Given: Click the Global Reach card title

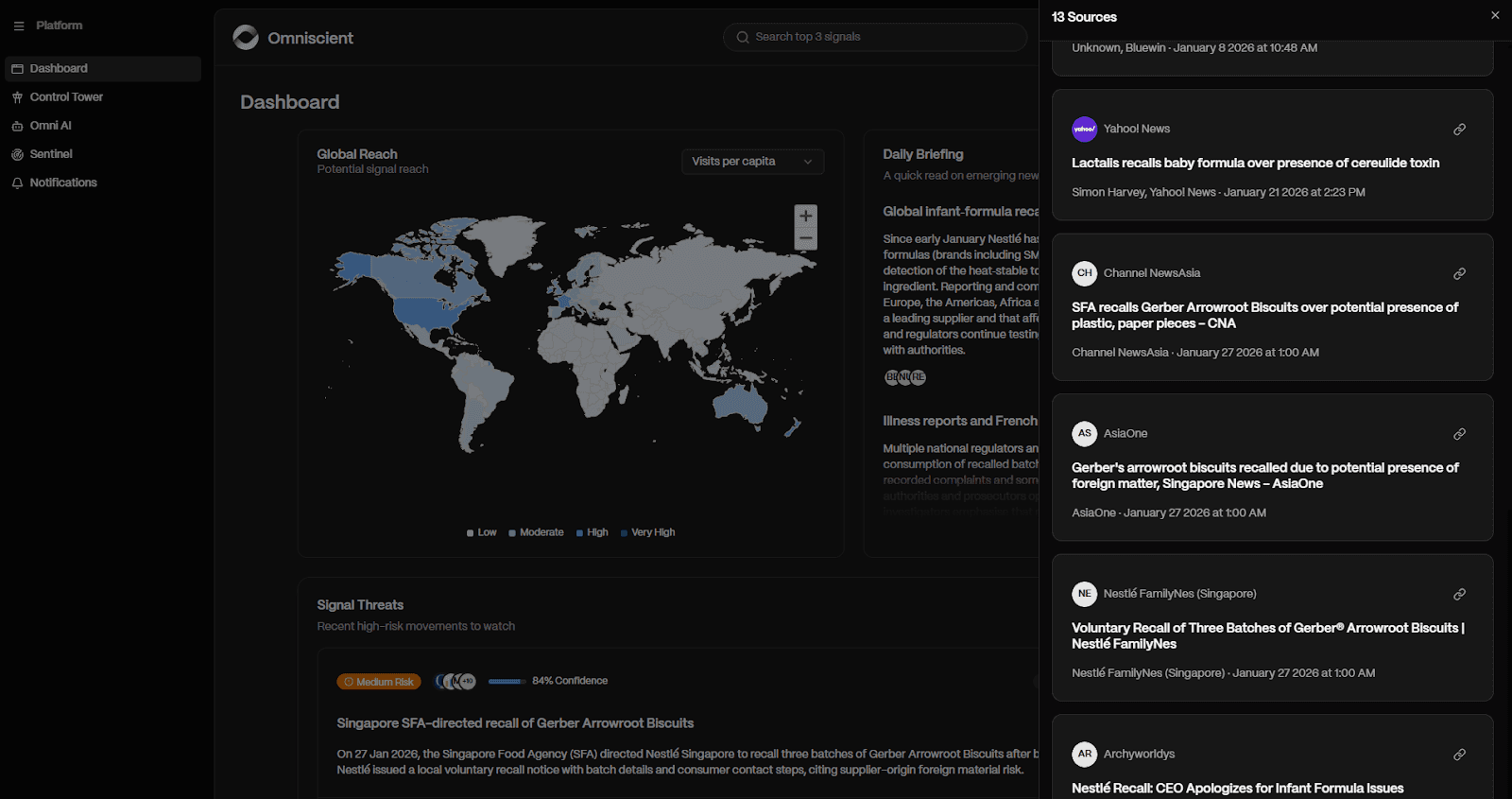Looking at the screenshot, I should pos(357,154).
